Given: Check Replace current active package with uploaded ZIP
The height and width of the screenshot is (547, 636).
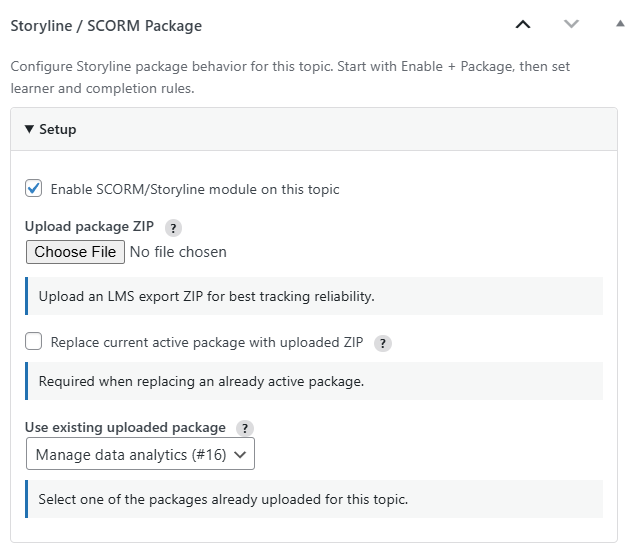Looking at the screenshot, I should pos(33,341).
